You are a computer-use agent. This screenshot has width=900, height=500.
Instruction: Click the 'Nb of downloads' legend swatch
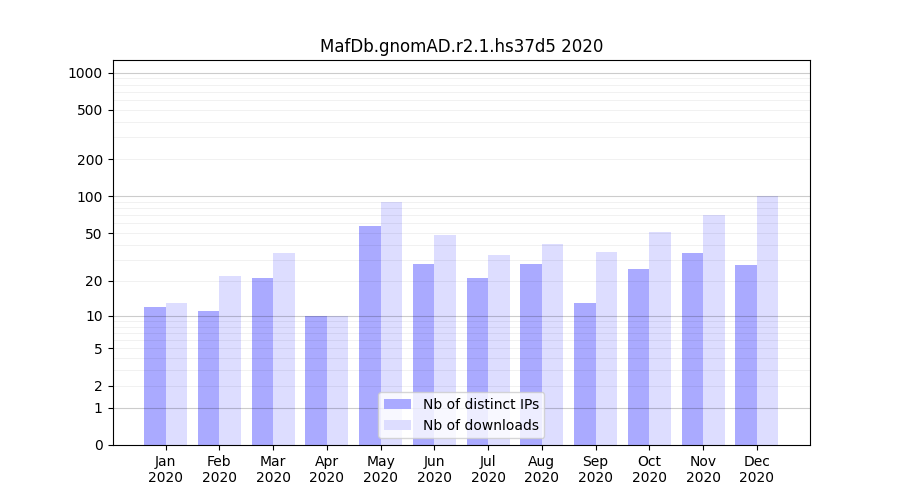pos(397,425)
